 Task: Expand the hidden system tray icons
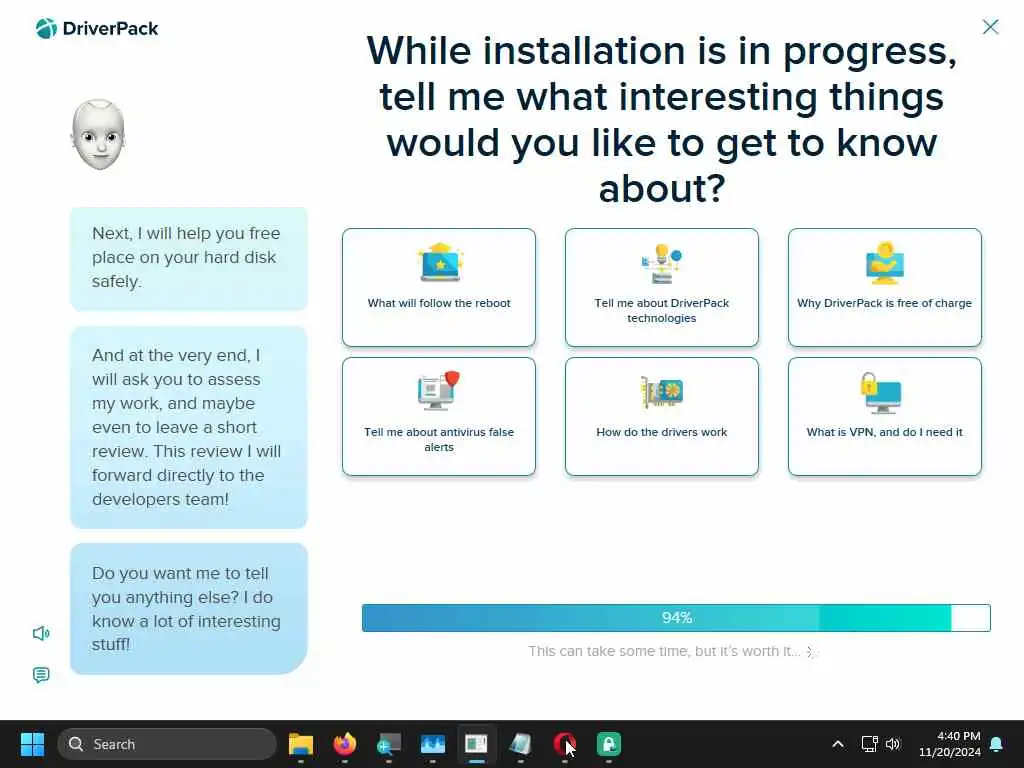point(838,744)
